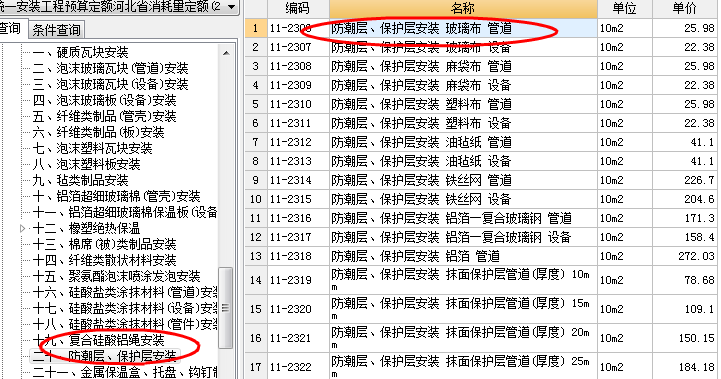Select row number 9 header
The width and height of the screenshot is (721, 379).
[x=255, y=180]
